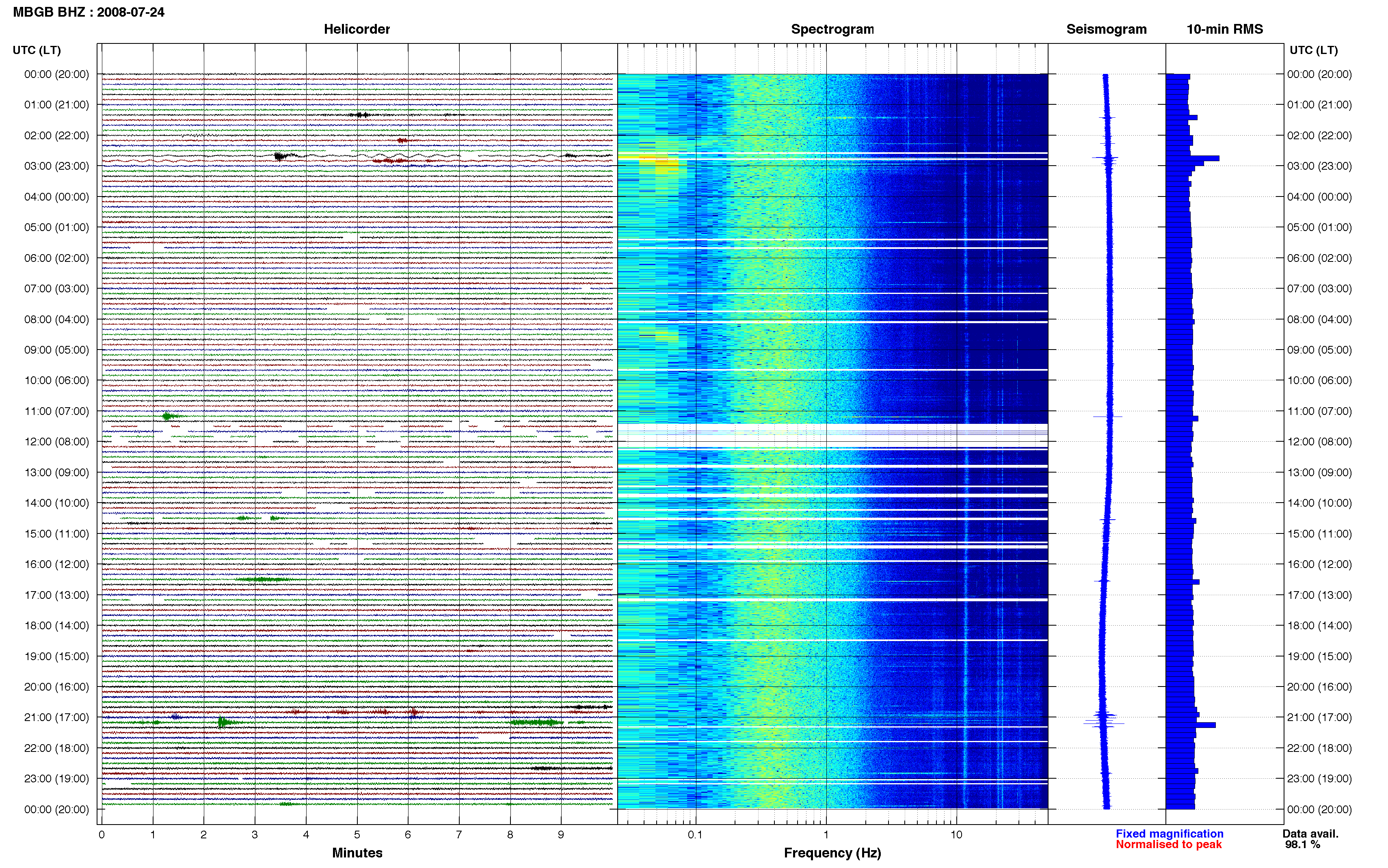Click RMS-side time label 12:00 (08:00)
The image size is (1388, 868).
click(1319, 441)
